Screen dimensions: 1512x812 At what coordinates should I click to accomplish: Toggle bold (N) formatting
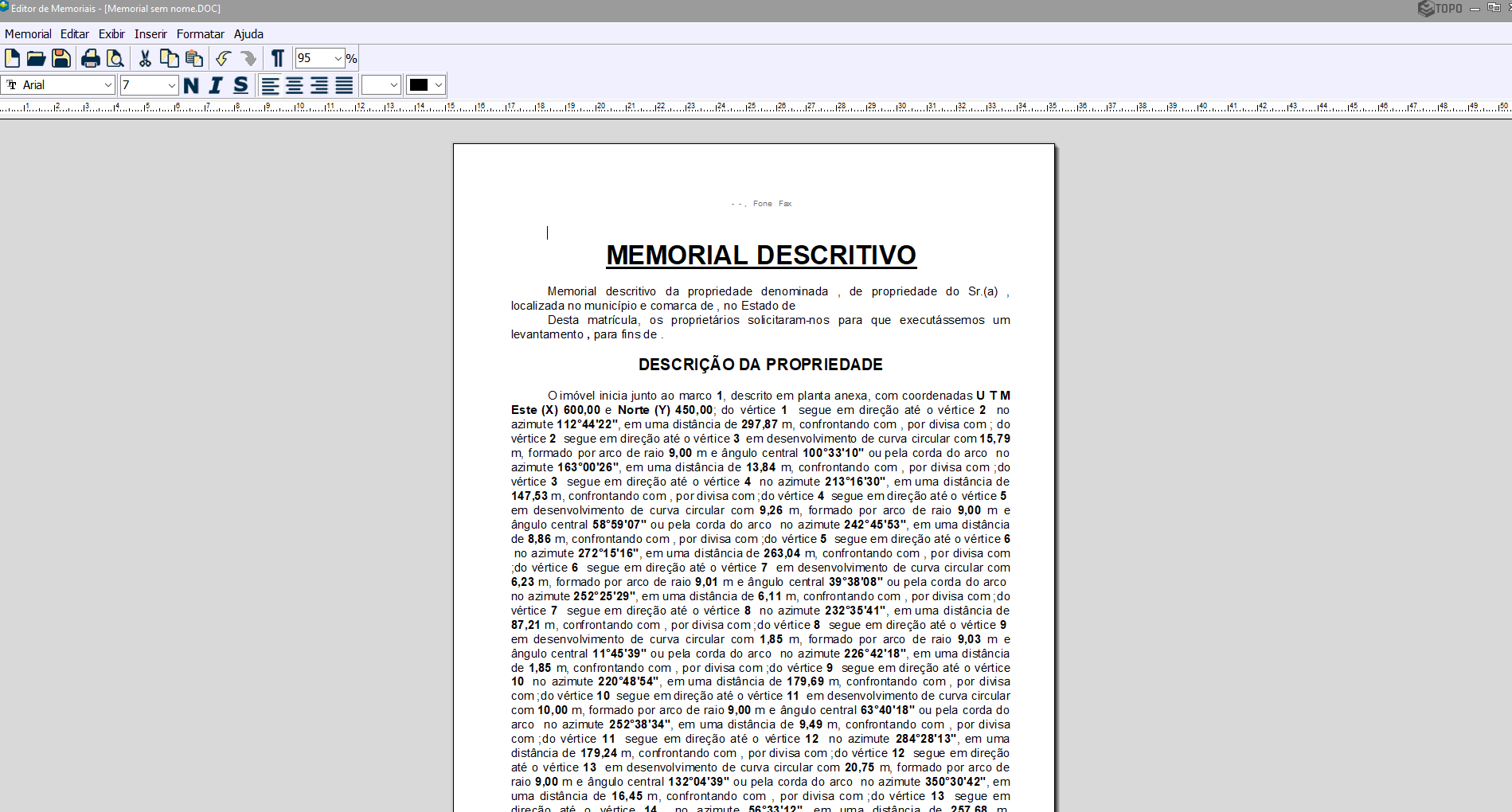191,85
